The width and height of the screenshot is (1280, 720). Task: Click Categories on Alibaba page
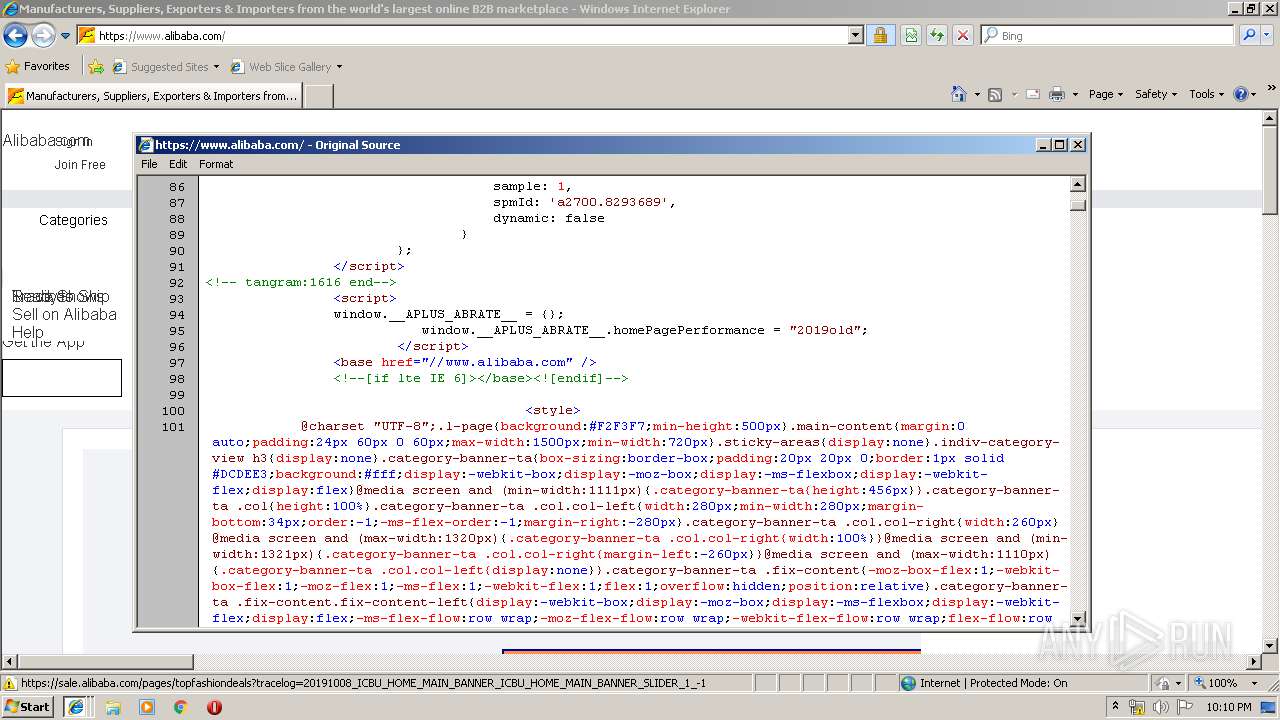tap(73, 220)
